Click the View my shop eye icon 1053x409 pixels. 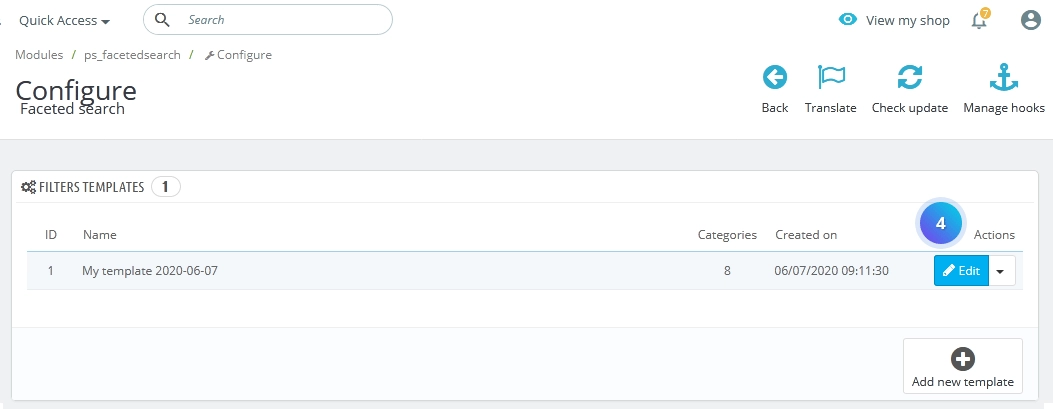click(x=848, y=19)
